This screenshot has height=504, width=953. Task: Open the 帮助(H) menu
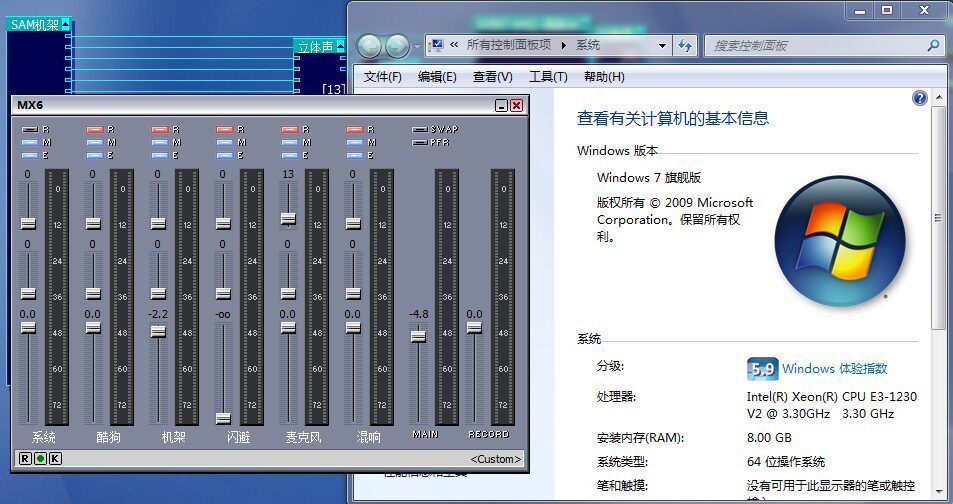(x=604, y=77)
